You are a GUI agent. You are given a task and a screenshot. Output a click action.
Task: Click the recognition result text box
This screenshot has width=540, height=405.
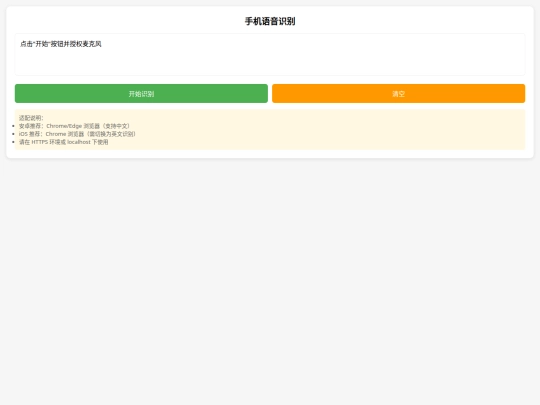270,54
